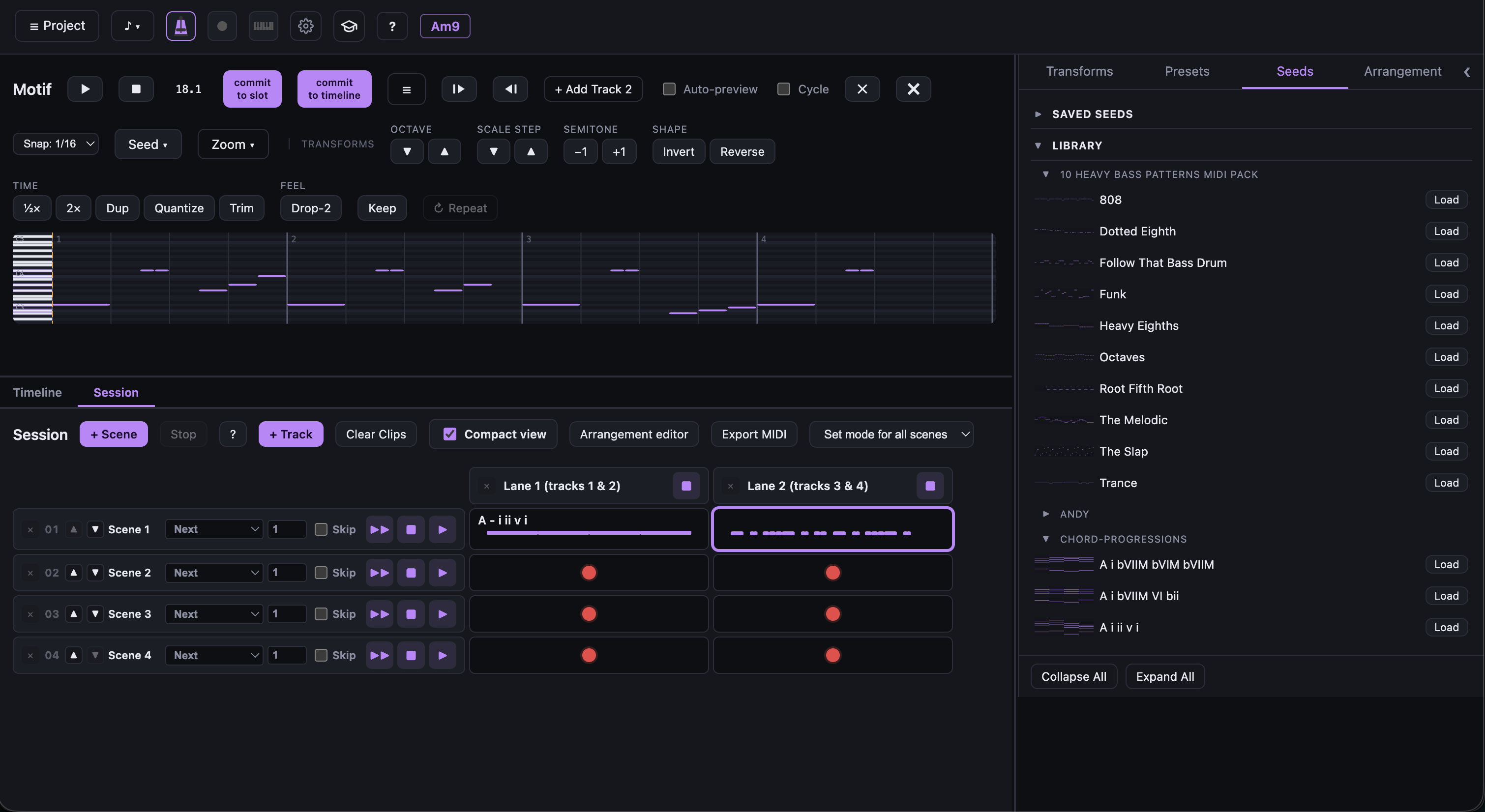Viewport: 1485px width, 812px height.
Task: Stop Lane 1 with square icon
Action: tap(686, 486)
